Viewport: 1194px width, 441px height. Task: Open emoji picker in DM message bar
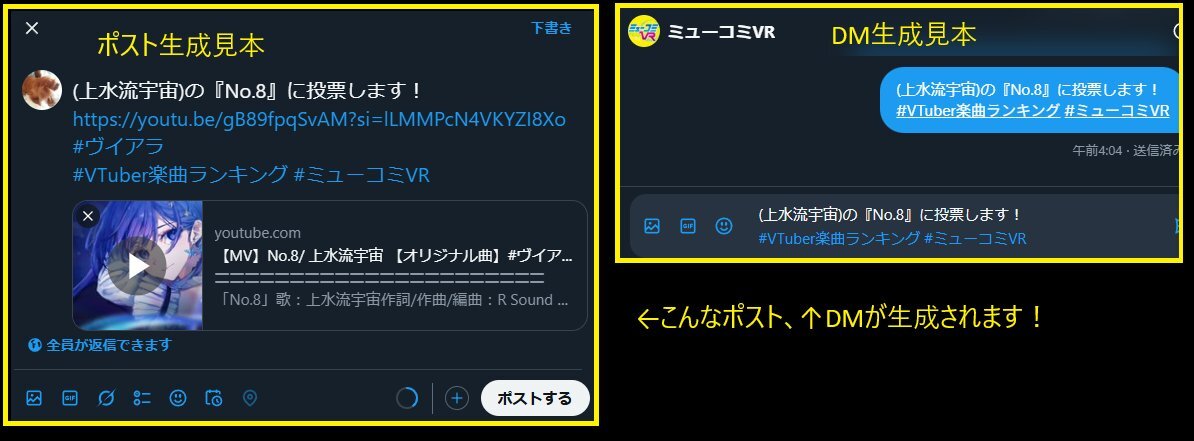724,226
